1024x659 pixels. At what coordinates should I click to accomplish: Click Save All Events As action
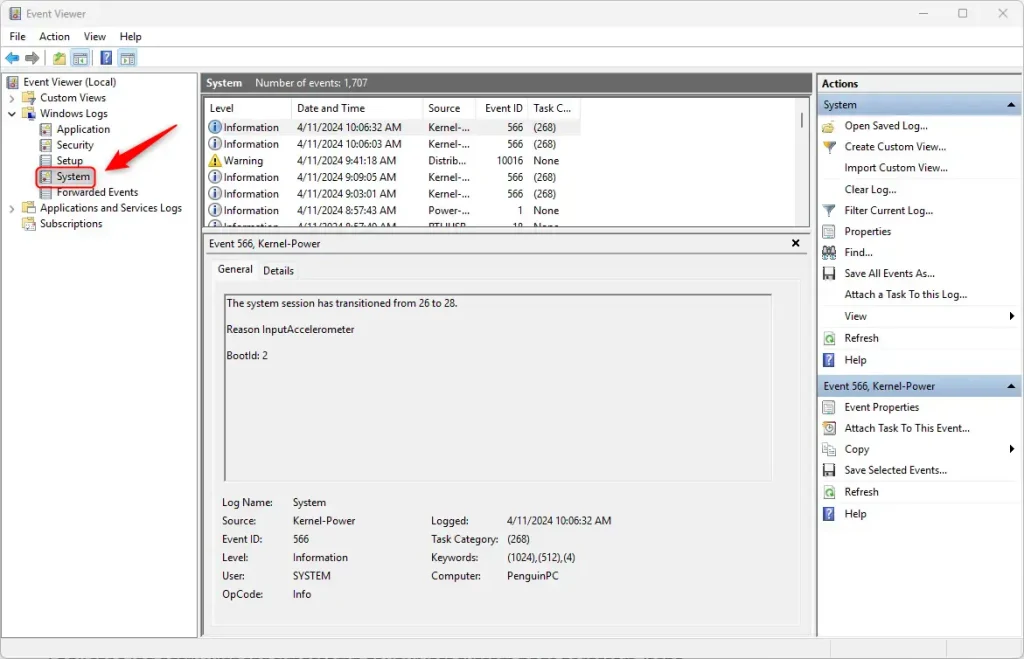click(x=889, y=274)
